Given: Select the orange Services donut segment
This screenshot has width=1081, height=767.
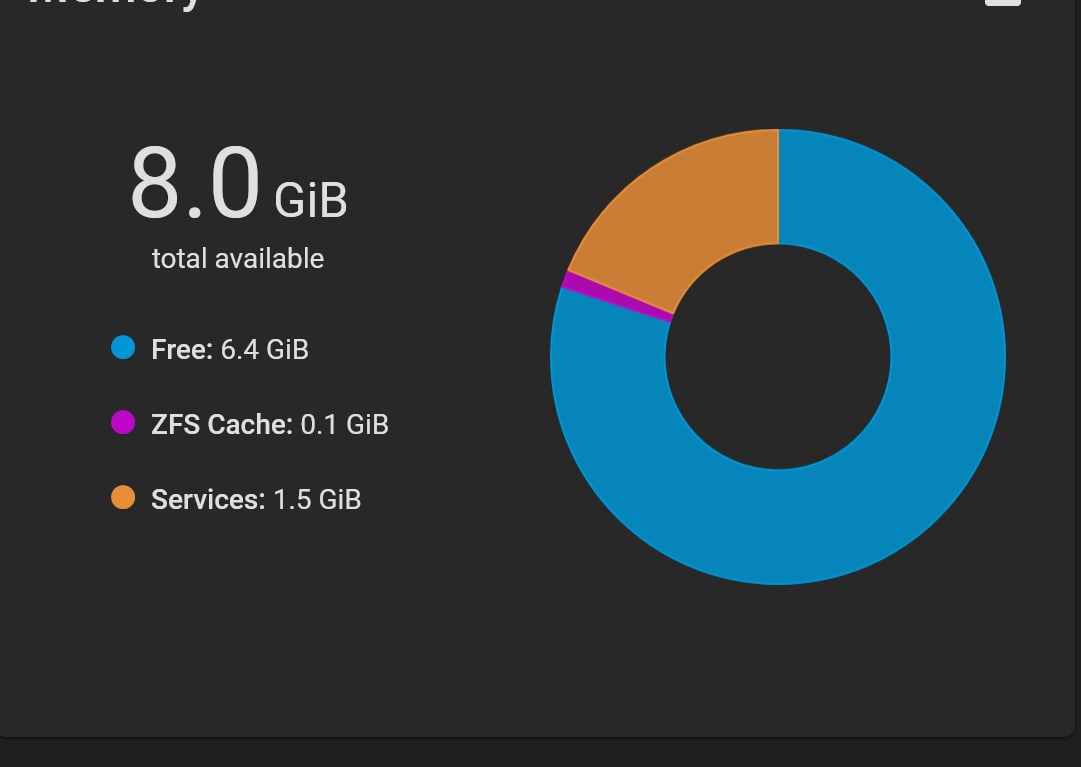Looking at the screenshot, I should [x=689, y=207].
